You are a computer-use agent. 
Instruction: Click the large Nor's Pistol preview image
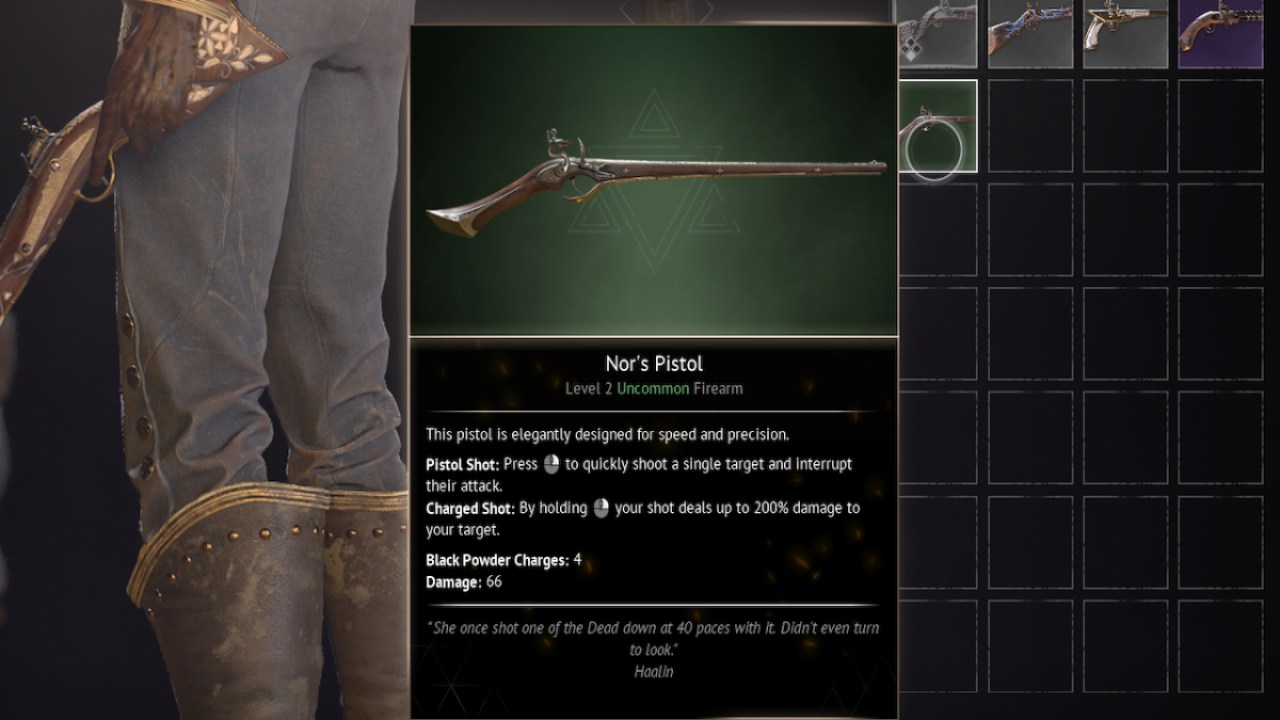pyautogui.click(x=654, y=181)
